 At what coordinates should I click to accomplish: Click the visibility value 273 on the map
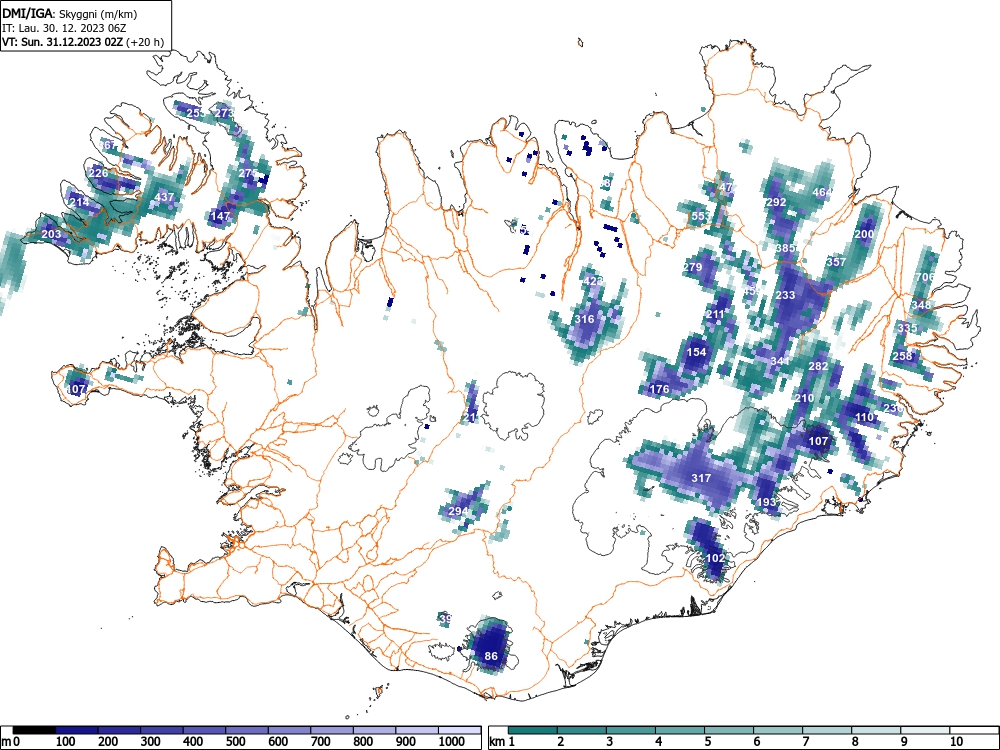(224, 113)
